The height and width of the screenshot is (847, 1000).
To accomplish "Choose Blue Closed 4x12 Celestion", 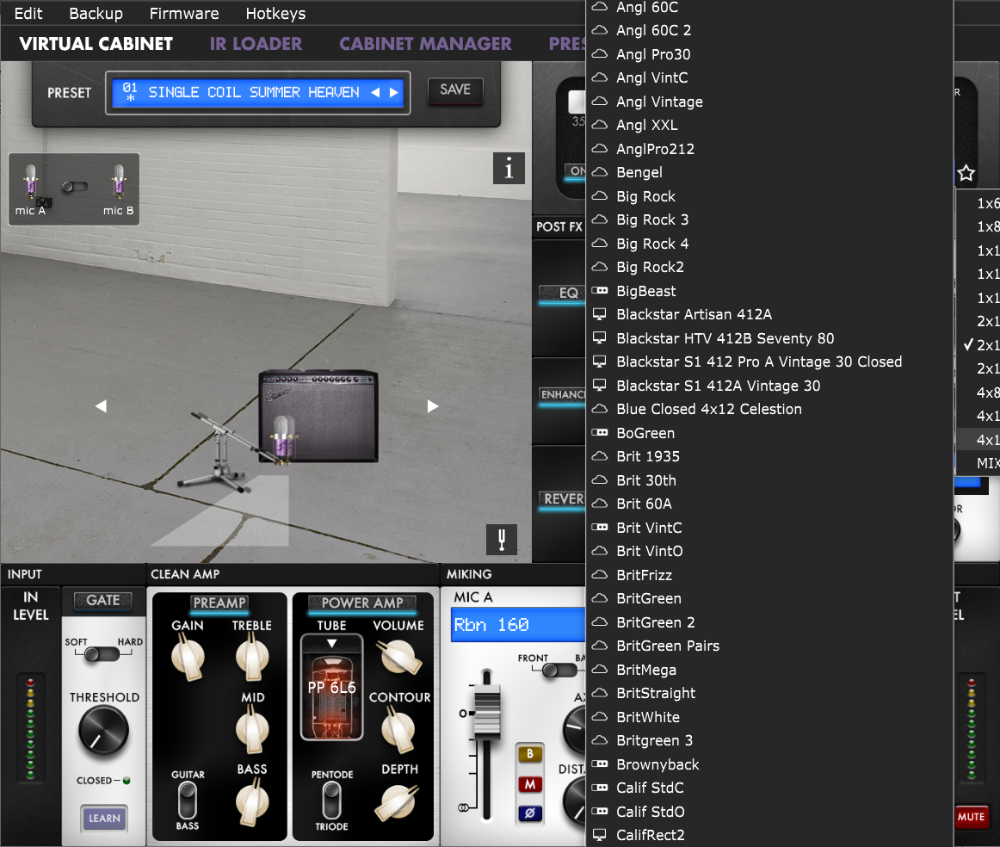I will (x=769, y=409).
